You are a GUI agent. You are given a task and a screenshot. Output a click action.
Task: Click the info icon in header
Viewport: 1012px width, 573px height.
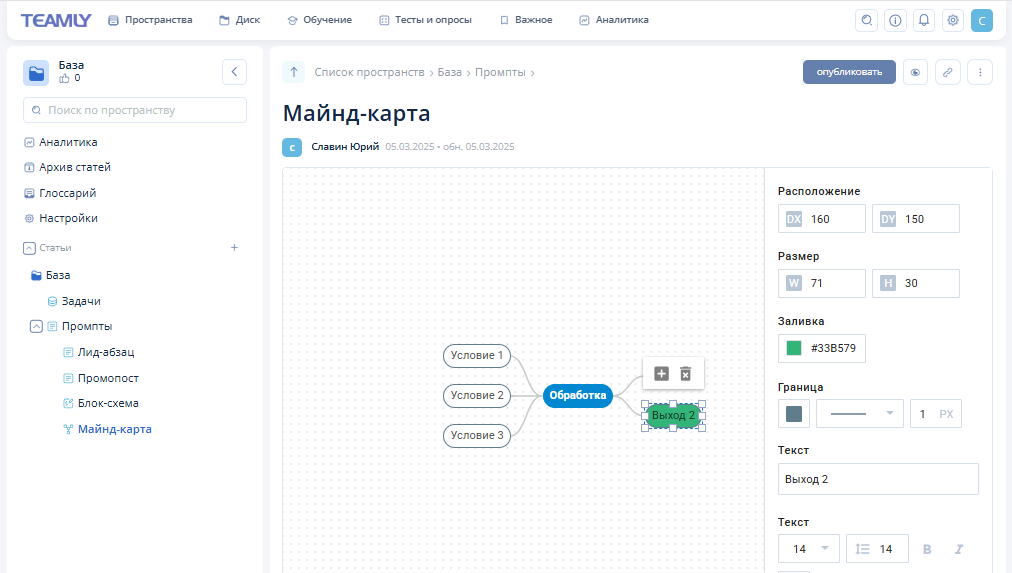coord(895,20)
